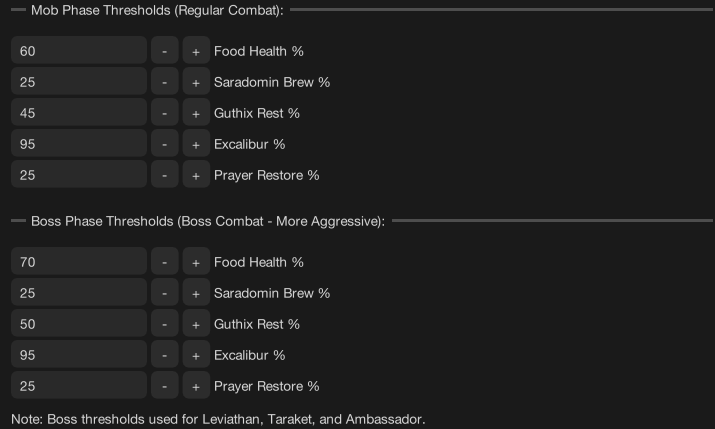Decrease Mob phase Saradomin Brew %
715x429 pixels.
[164, 82]
